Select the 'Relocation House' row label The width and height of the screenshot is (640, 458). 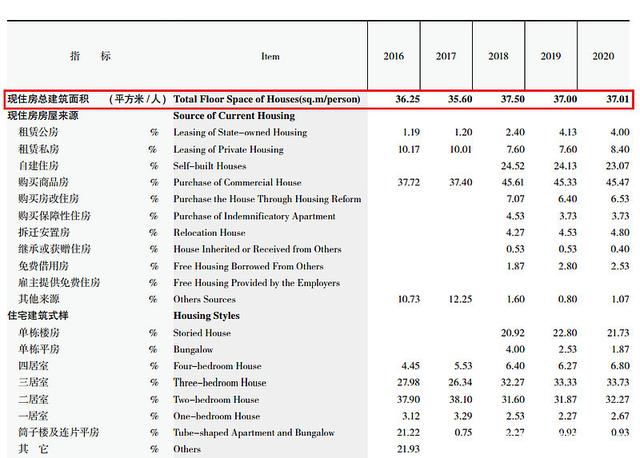tap(209, 233)
